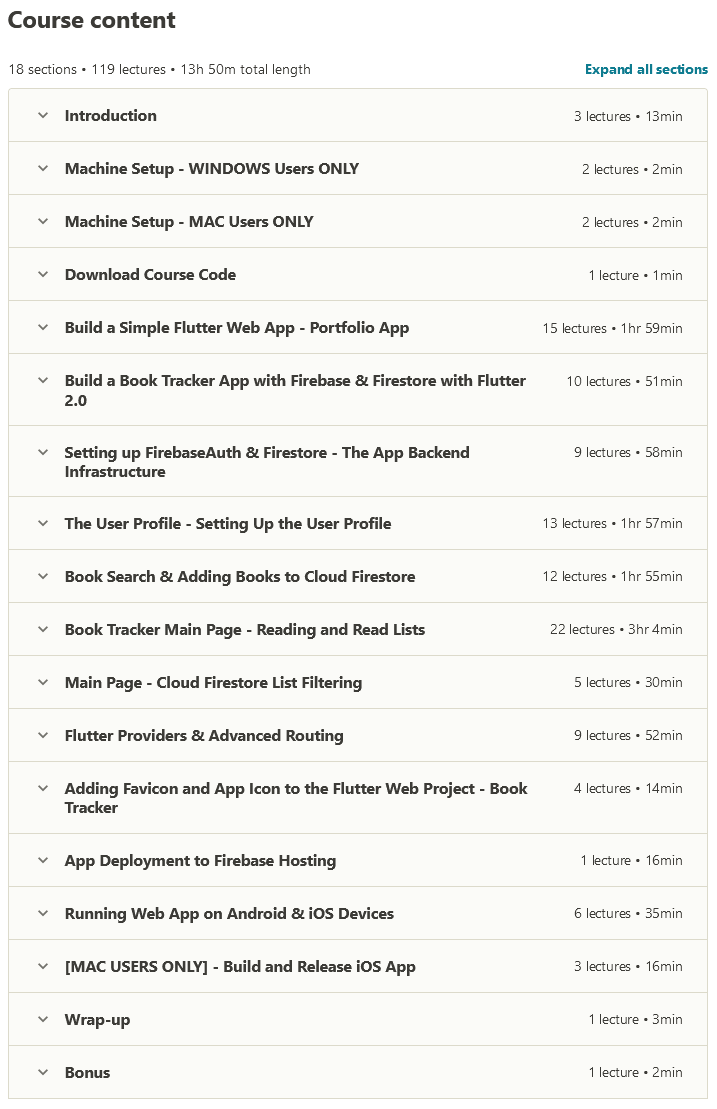Expand Running Web App on Android & iOS chevron
This screenshot has width=717, height=1109.
point(43,913)
